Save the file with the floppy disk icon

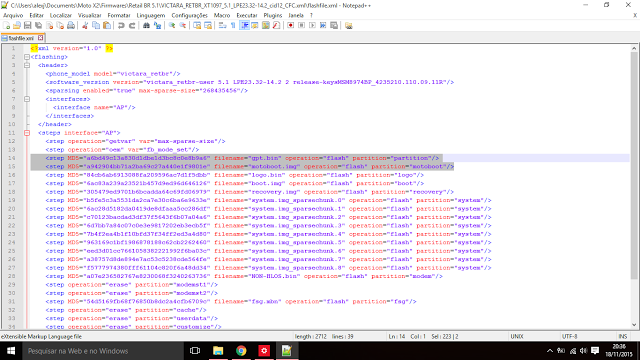(27, 26)
